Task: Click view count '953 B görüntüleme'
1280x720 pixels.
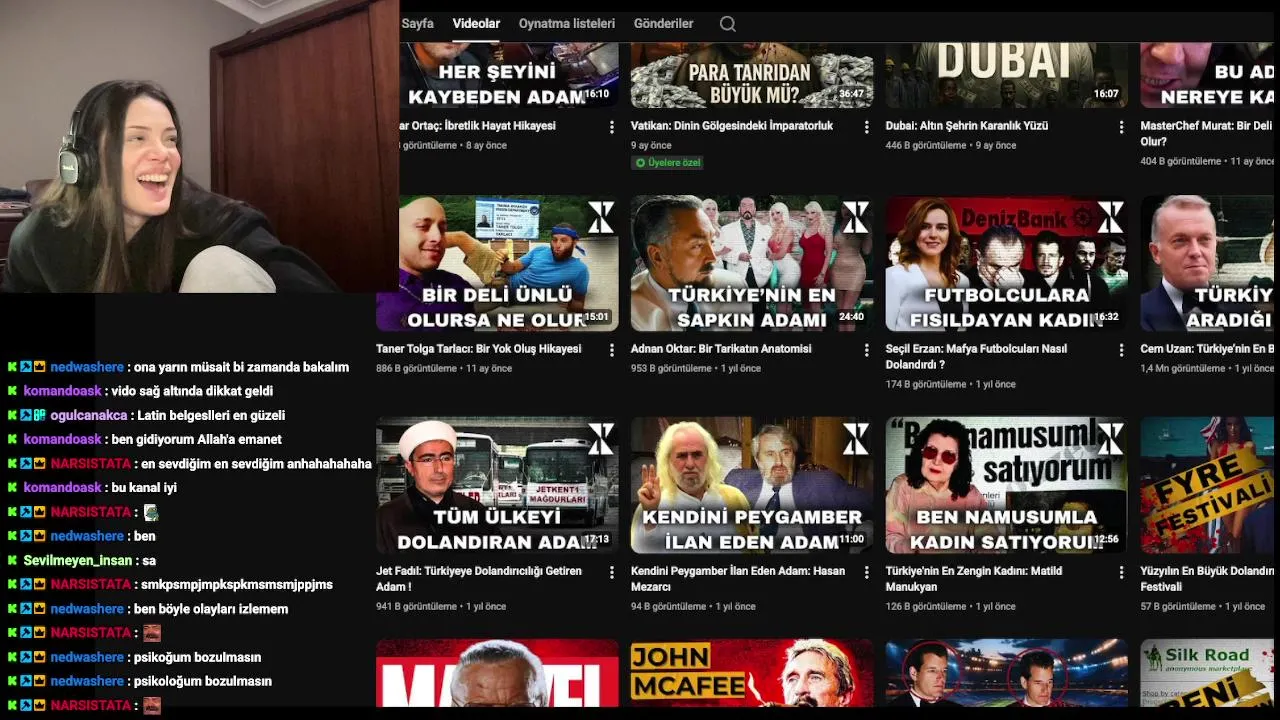Action: click(672, 368)
